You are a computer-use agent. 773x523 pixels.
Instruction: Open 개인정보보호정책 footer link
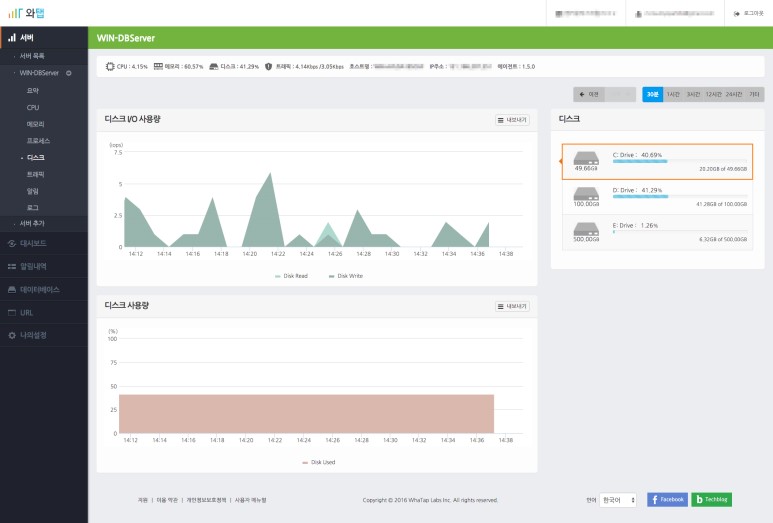point(206,499)
